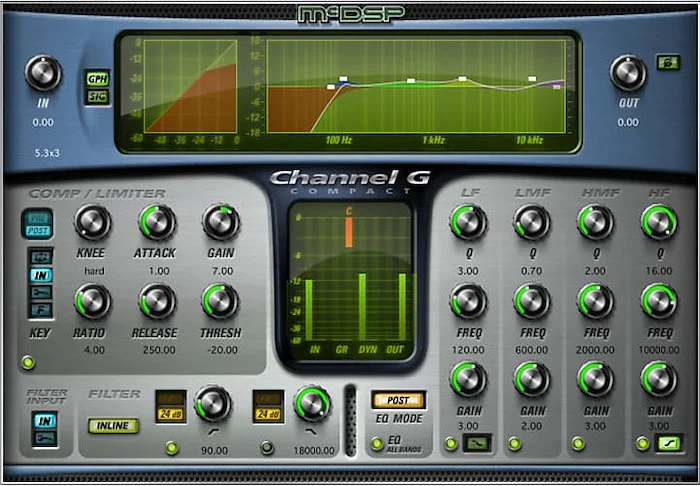Click the IN level value 0.00
The height and width of the screenshot is (486, 700).
point(43,122)
